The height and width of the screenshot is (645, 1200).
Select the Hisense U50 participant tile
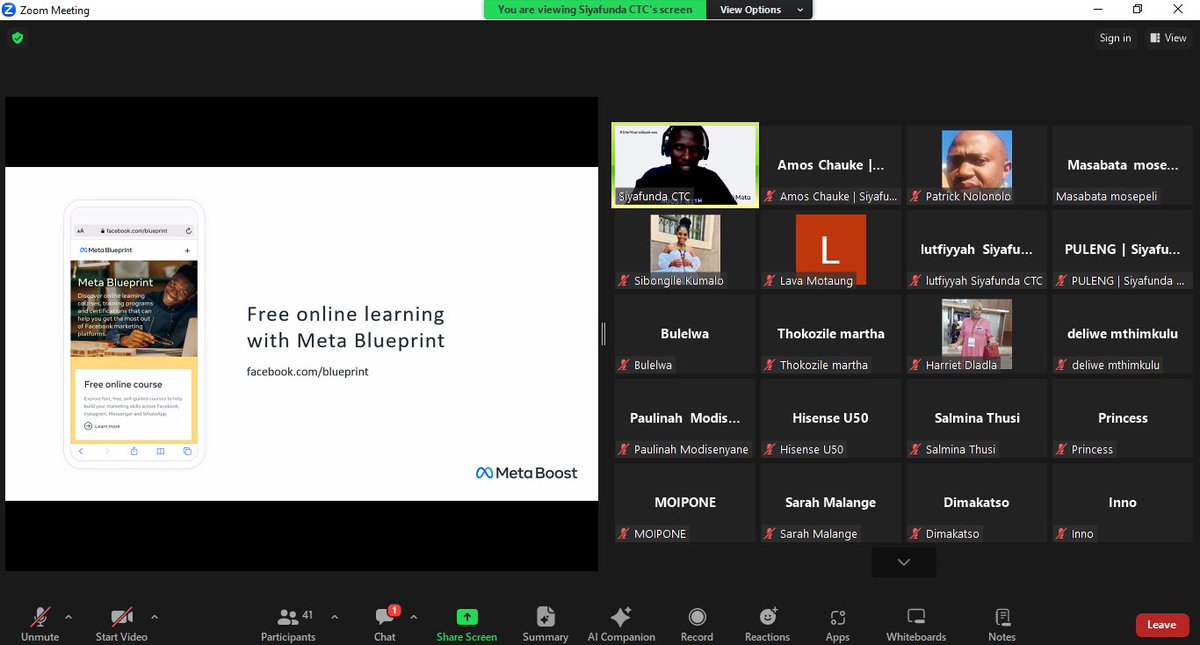pyautogui.click(x=830, y=418)
